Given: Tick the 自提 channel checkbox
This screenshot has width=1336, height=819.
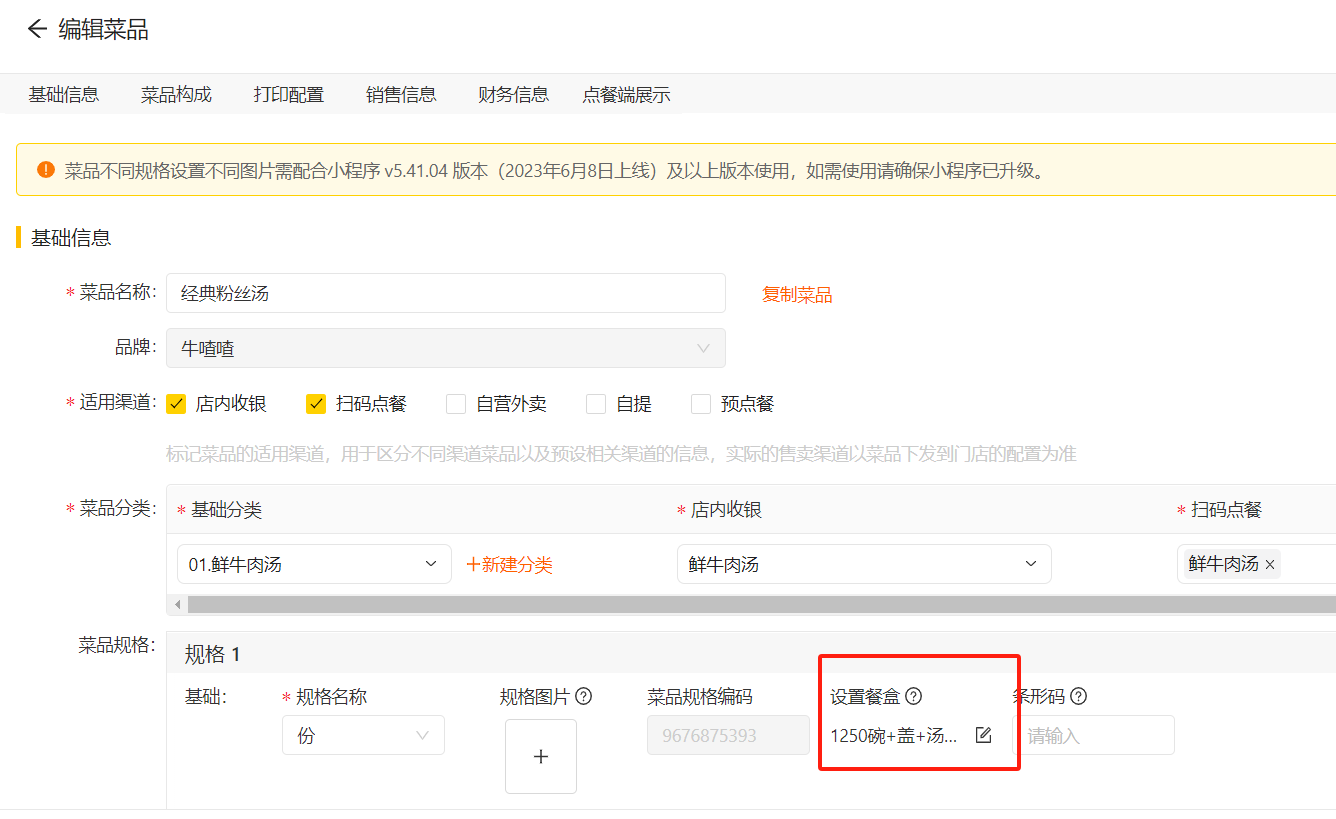Looking at the screenshot, I should point(596,404).
